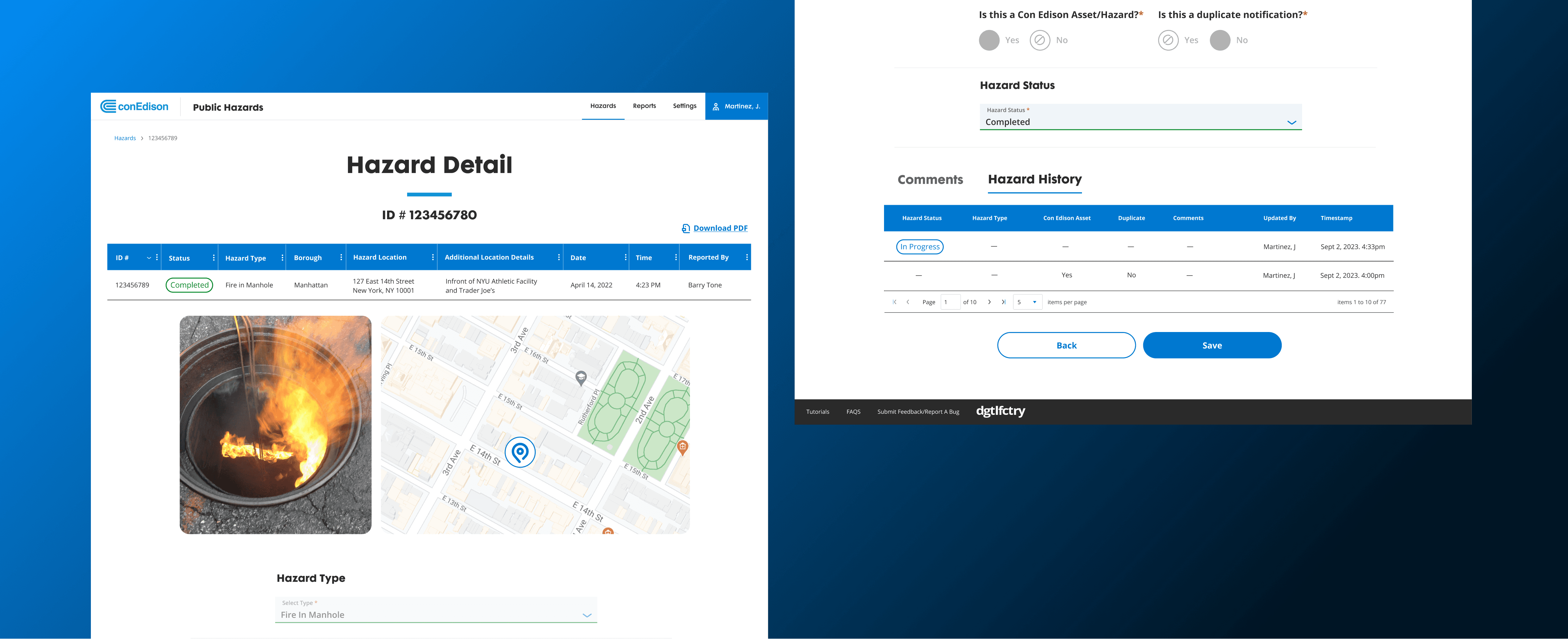The image size is (1568, 639).
Task: Follow the Hazards breadcrumb link
Action: point(125,138)
